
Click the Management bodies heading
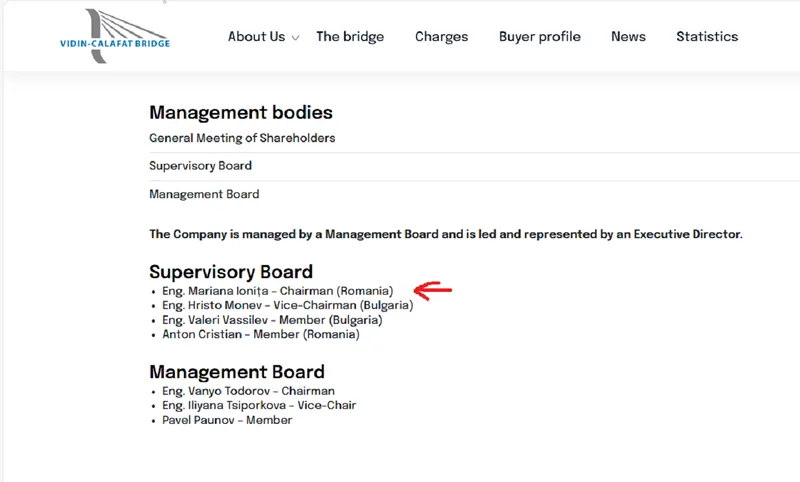(x=240, y=113)
